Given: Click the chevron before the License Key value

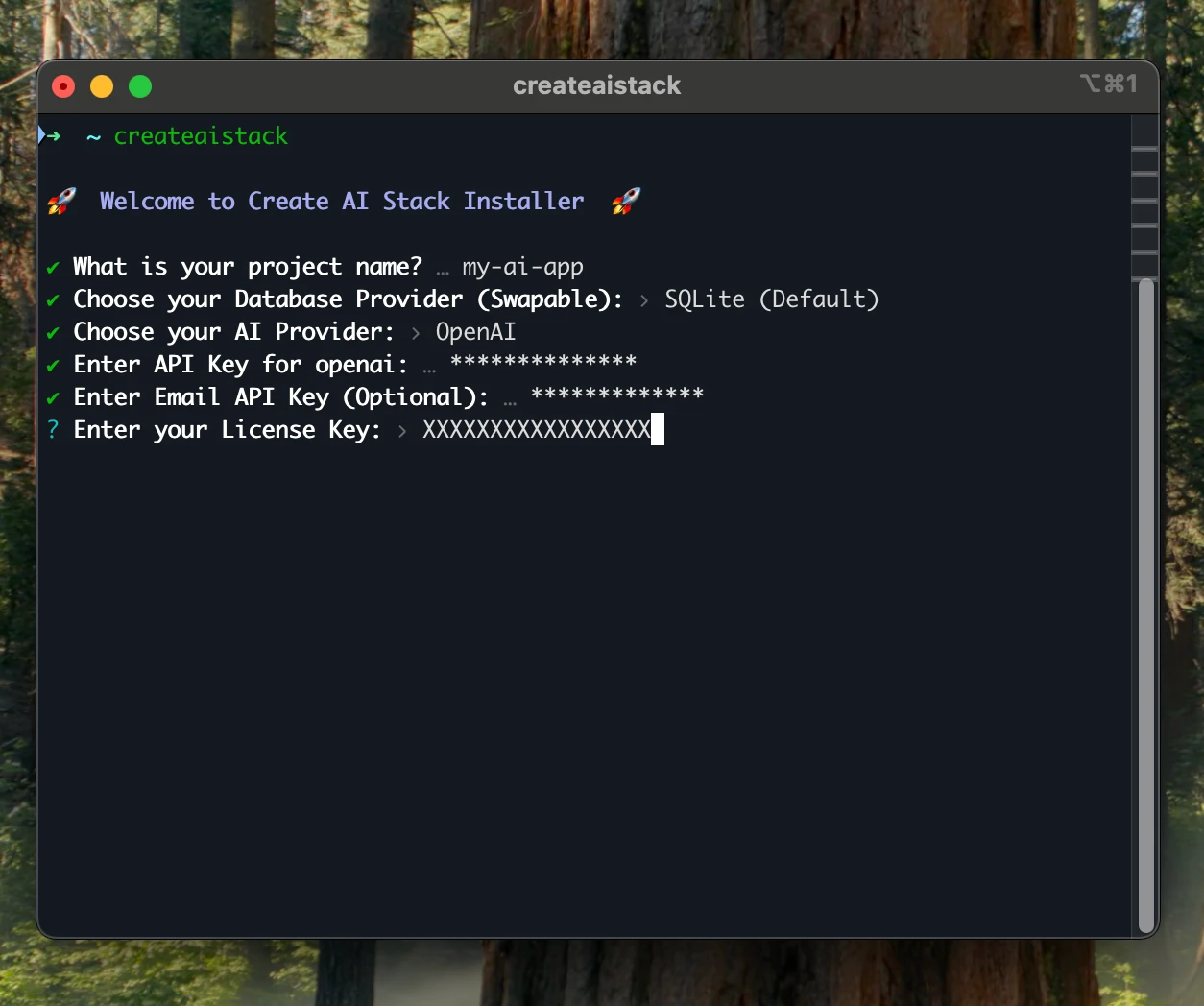Looking at the screenshot, I should [x=402, y=431].
